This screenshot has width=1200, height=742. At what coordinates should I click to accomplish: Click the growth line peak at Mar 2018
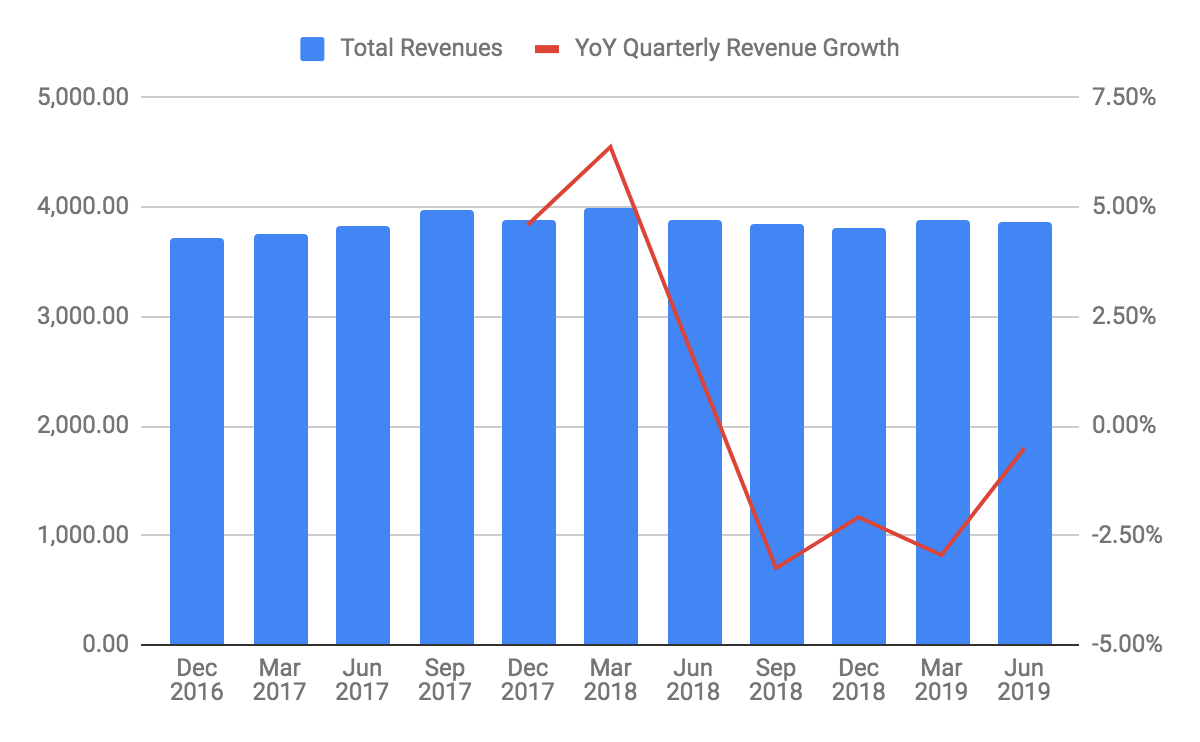[x=612, y=146]
